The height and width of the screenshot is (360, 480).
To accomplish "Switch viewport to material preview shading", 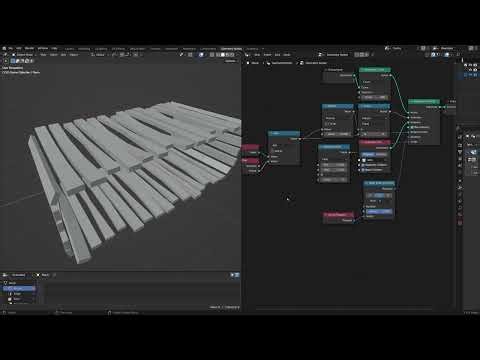I will click(228, 55).
